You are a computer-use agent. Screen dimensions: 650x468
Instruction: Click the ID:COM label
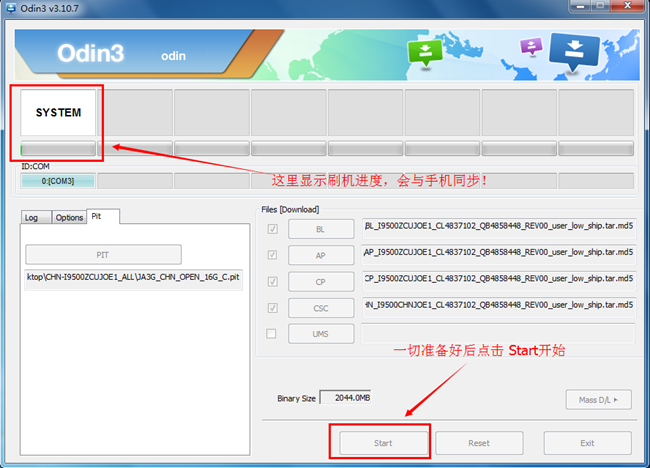[x=36, y=166]
